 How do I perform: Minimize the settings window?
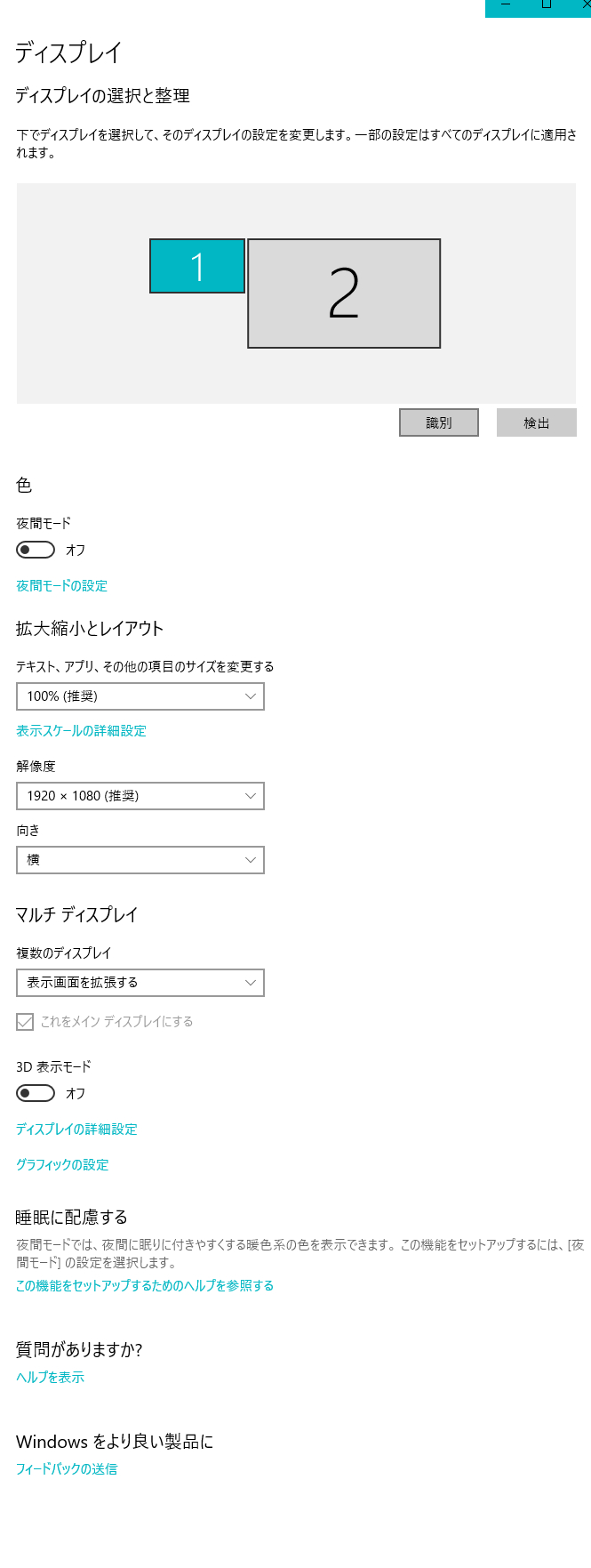(x=506, y=5)
